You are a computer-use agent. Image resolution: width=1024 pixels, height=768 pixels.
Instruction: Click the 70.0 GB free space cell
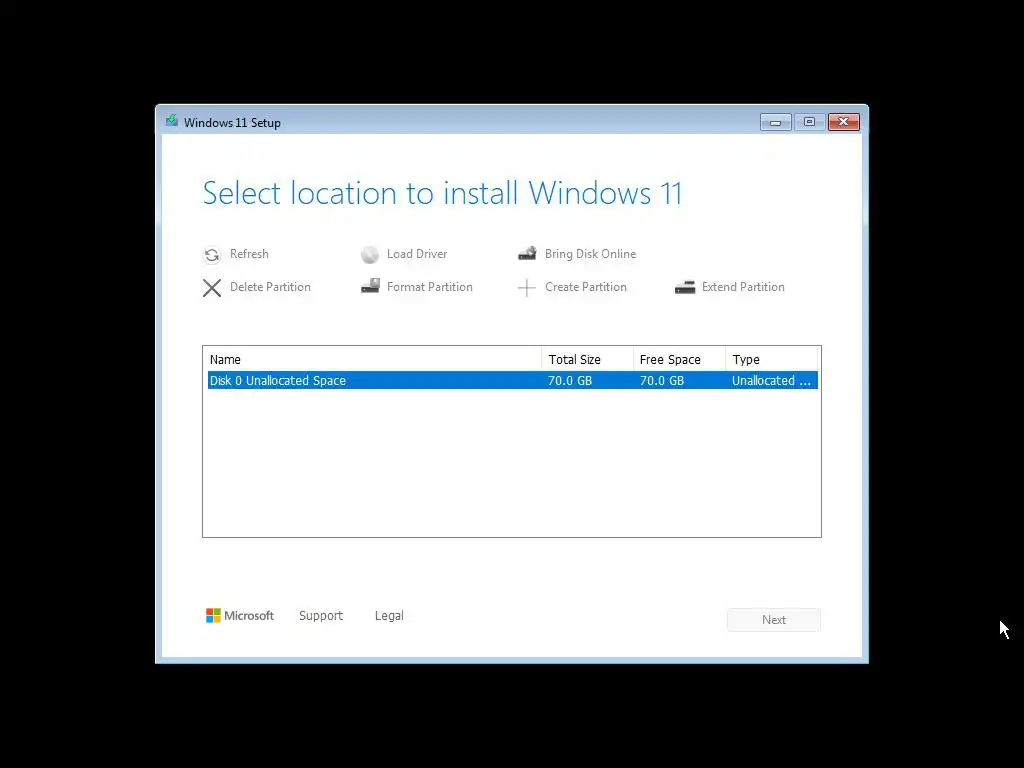(662, 381)
